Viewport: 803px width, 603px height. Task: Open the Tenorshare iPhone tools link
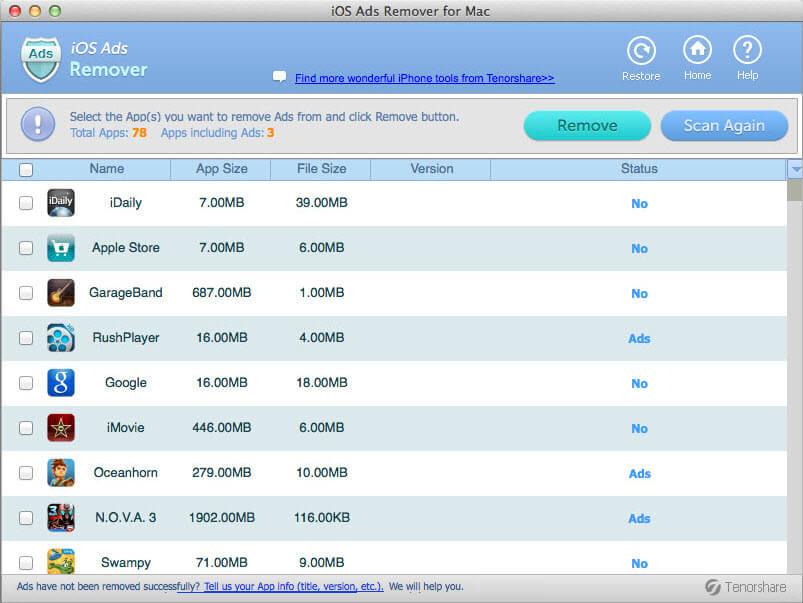click(424, 78)
